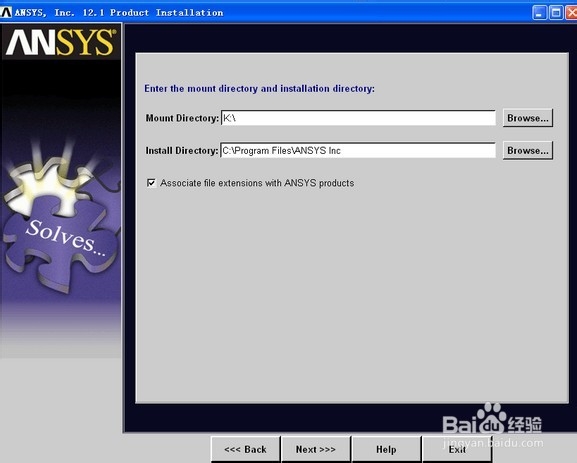Click the 'Enter the mount directory and installation directory:' heading
This screenshot has width=577, height=463.
259,89
